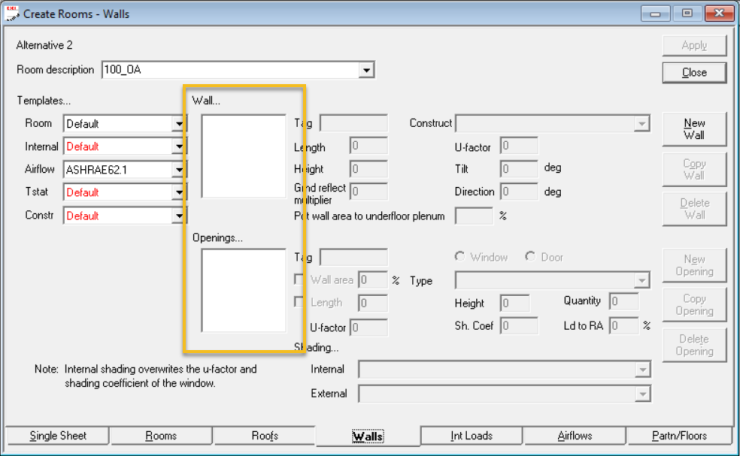Screen dimensions: 740x456
Task: Select the Window radio button
Action: click(x=459, y=256)
